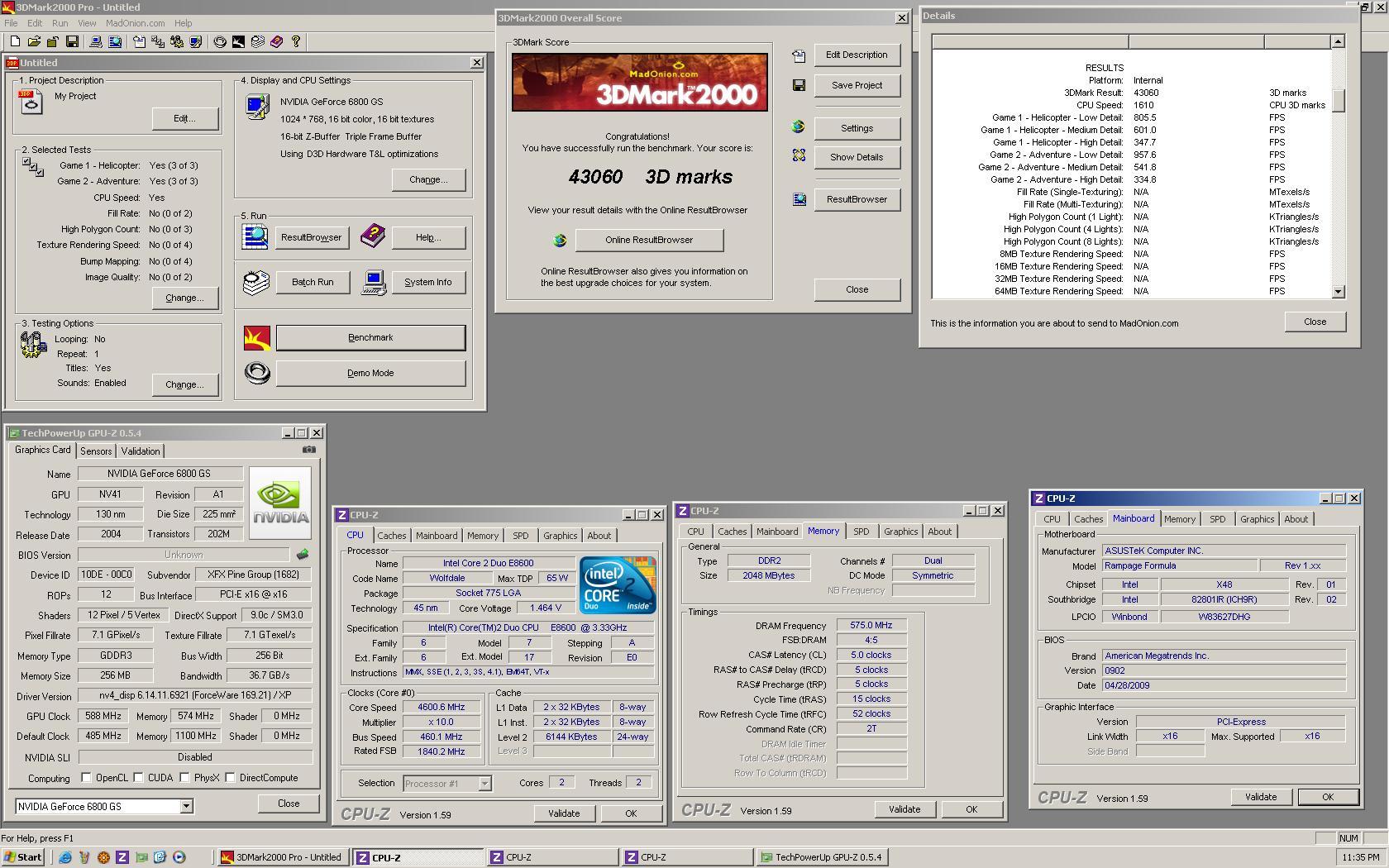This screenshot has height=868, width=1389.
Task: Click the floppy icon beside Save Project
Action: point(799,85)
